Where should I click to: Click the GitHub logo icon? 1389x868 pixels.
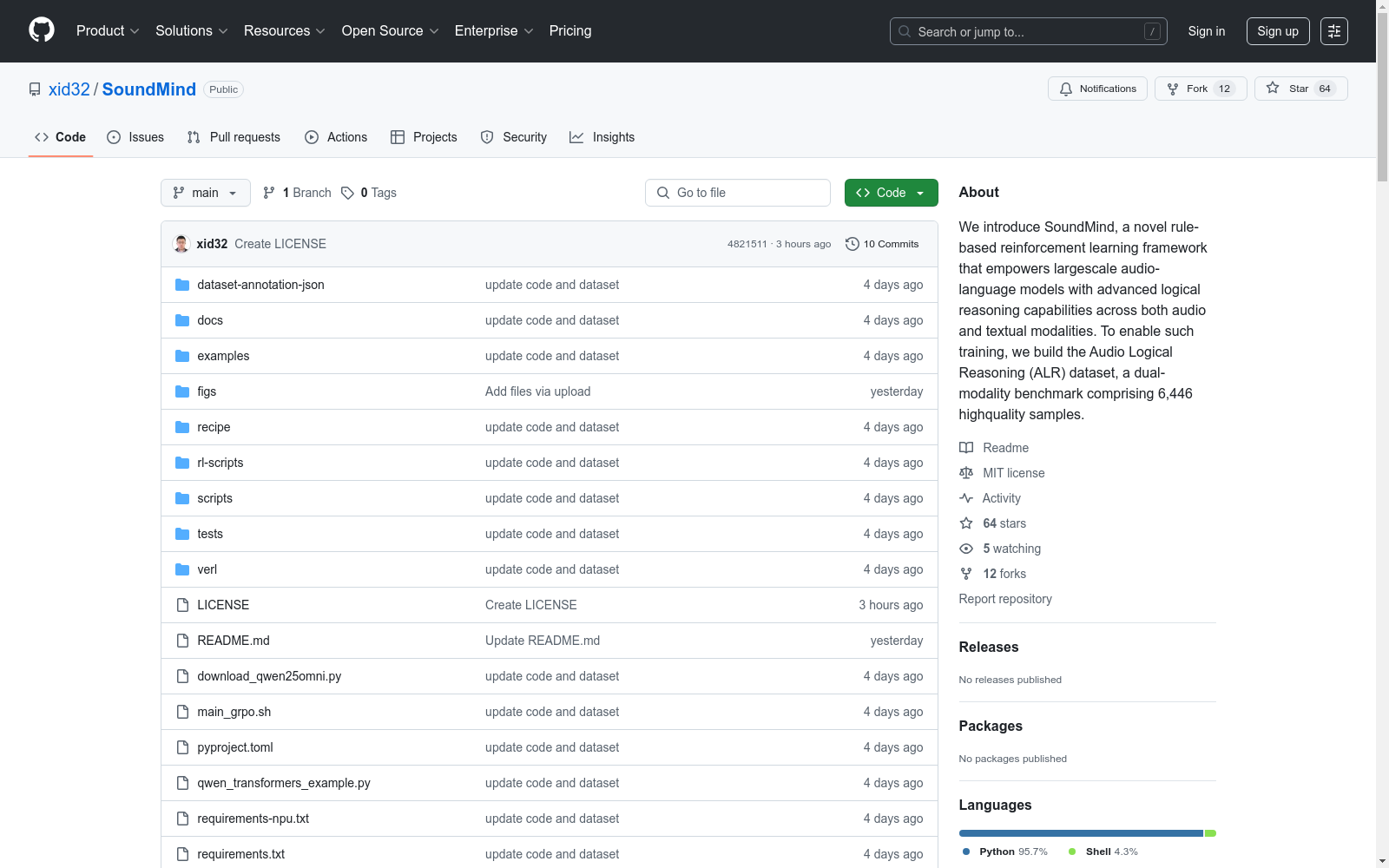pyautogui.click(x=42, y=30)
